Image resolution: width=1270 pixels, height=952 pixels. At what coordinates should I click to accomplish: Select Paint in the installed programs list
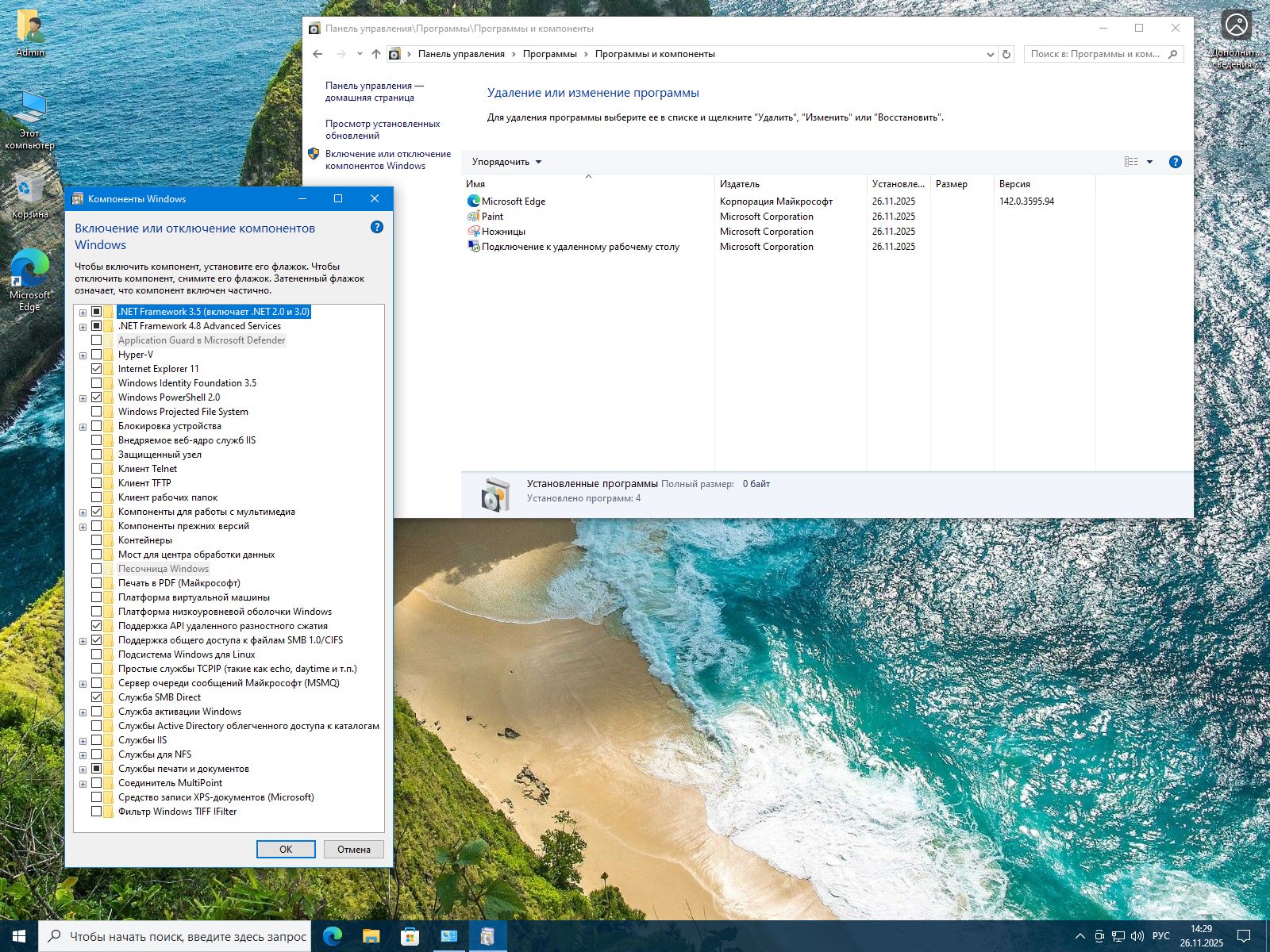(x=492, y=217)
